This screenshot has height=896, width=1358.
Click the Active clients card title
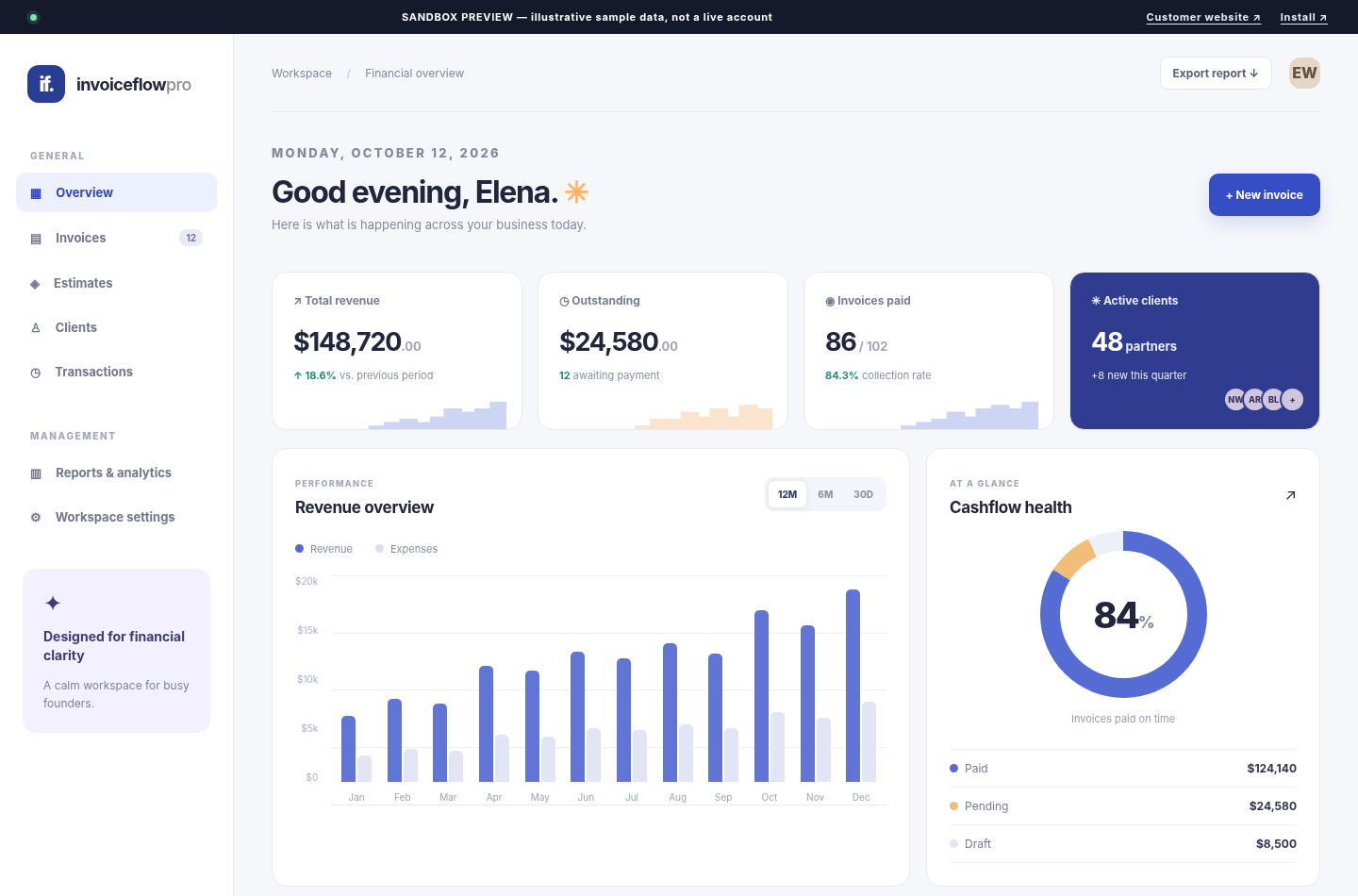(x=1134, y=301)
